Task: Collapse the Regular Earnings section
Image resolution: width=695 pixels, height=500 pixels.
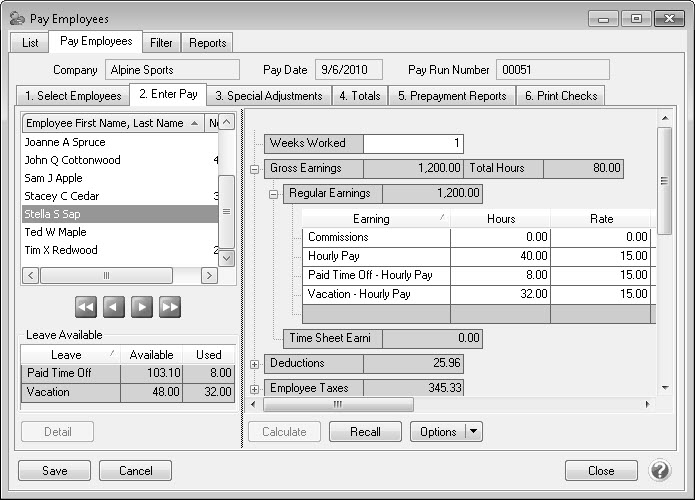Action: coord(274,194)
